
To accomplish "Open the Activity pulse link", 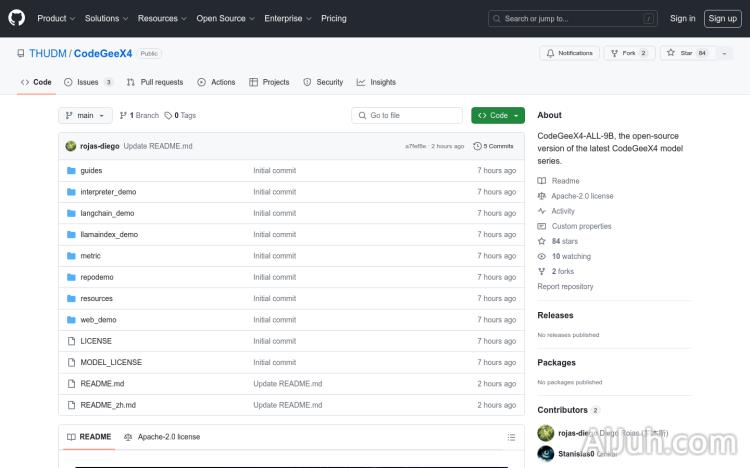I will pos(563,211).
